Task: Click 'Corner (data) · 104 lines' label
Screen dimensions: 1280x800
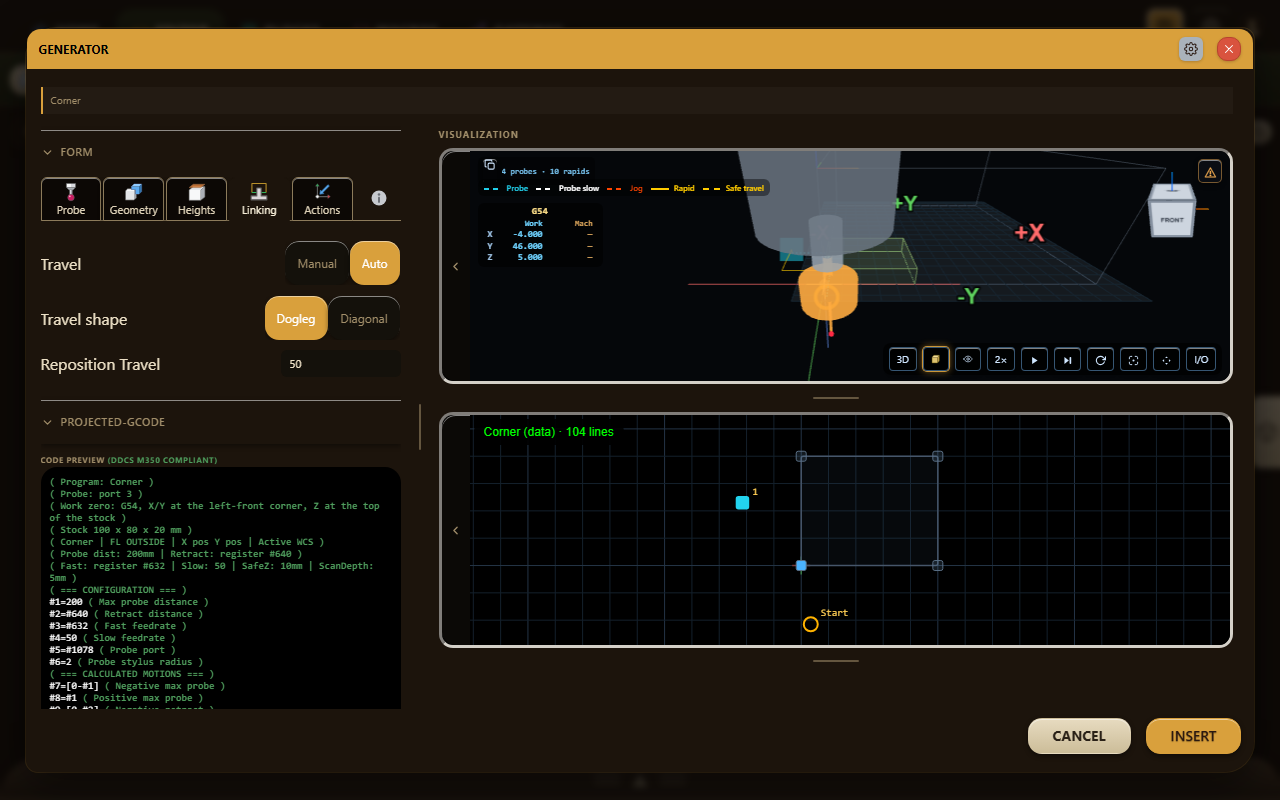Action: [x=548, y=432]
